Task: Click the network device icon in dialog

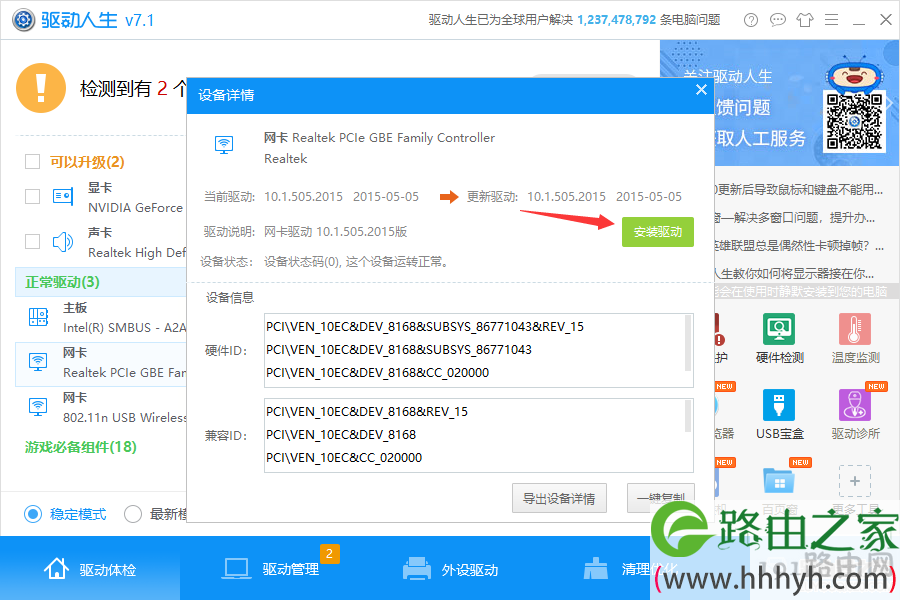Action: 224,145
